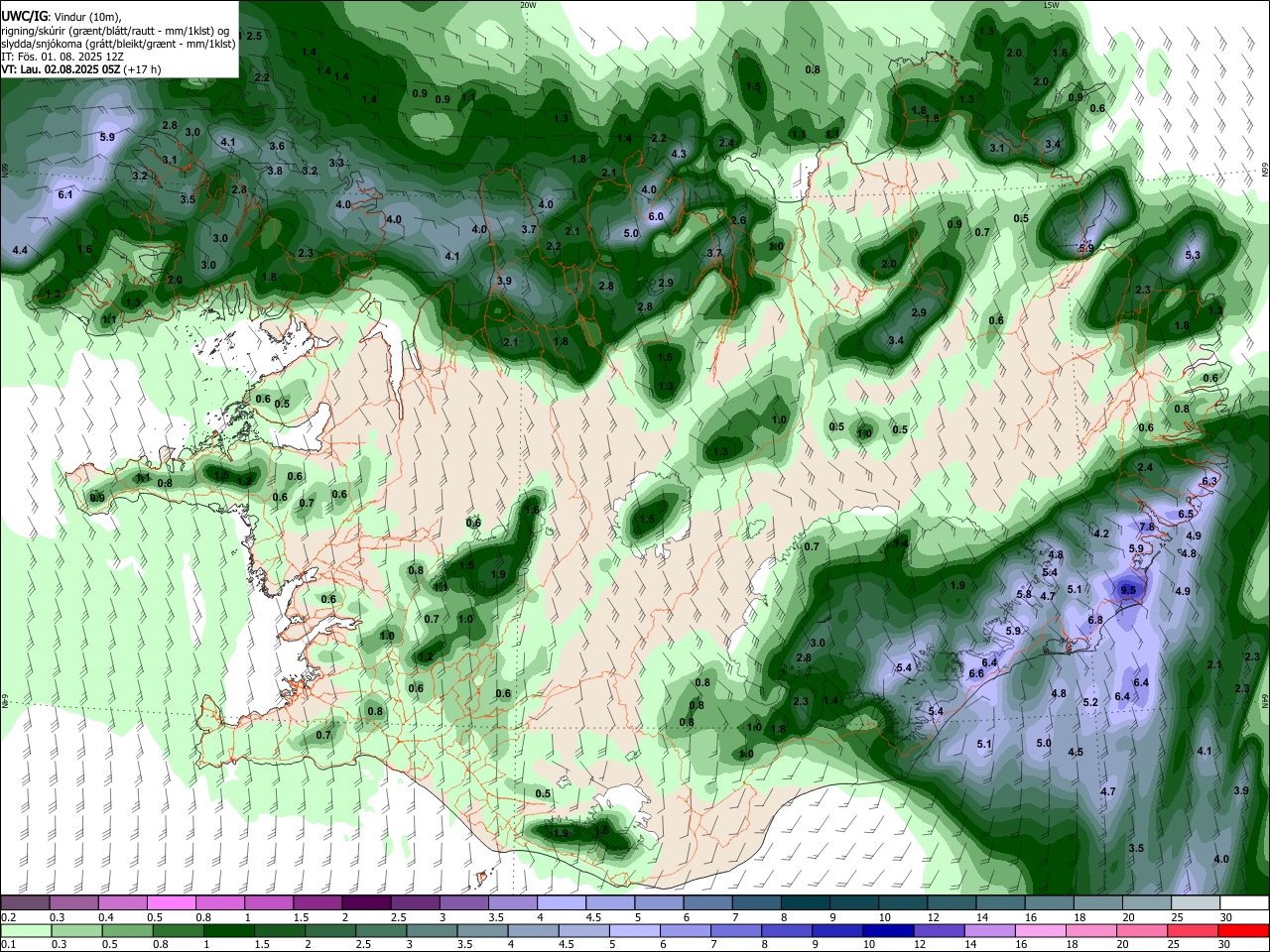Click the 2.5 value beside the title box

pyautogui.click(x=254, y=36)
